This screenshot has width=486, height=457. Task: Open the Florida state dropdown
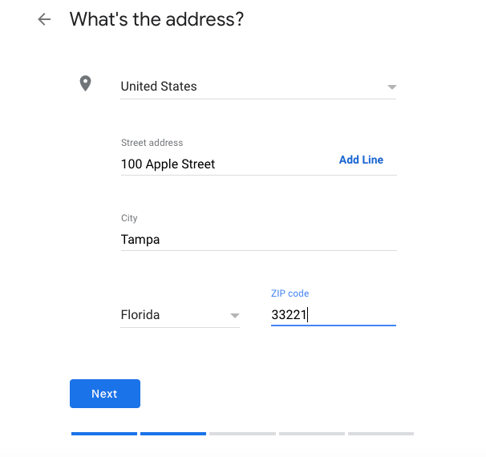(180, 315)
